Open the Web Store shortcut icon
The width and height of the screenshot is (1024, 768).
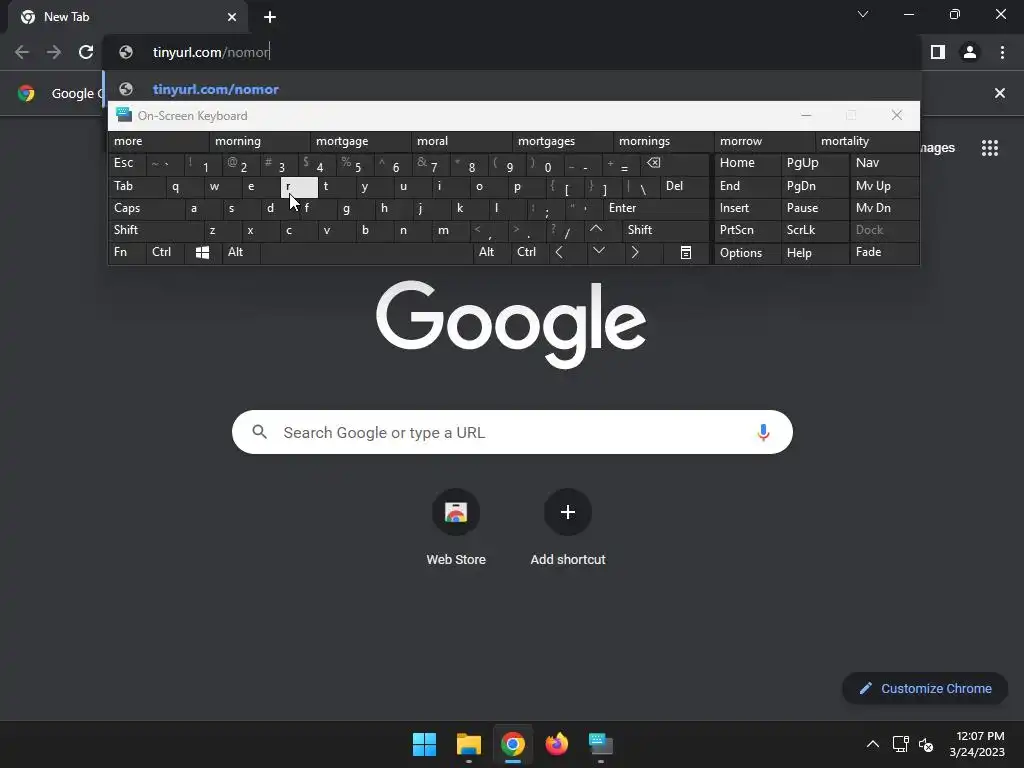[456, 512]
